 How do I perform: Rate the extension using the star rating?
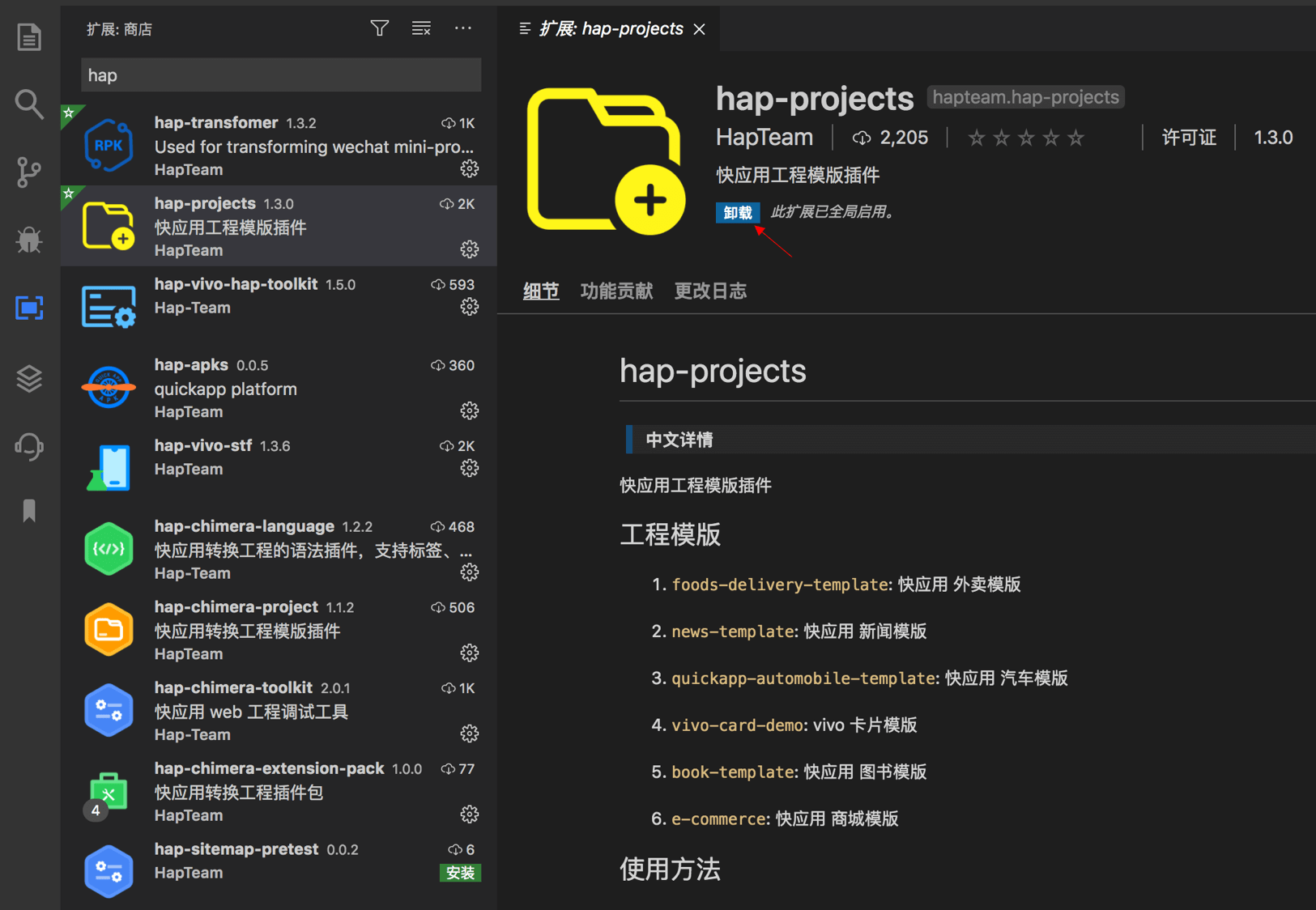[1025, 138]
